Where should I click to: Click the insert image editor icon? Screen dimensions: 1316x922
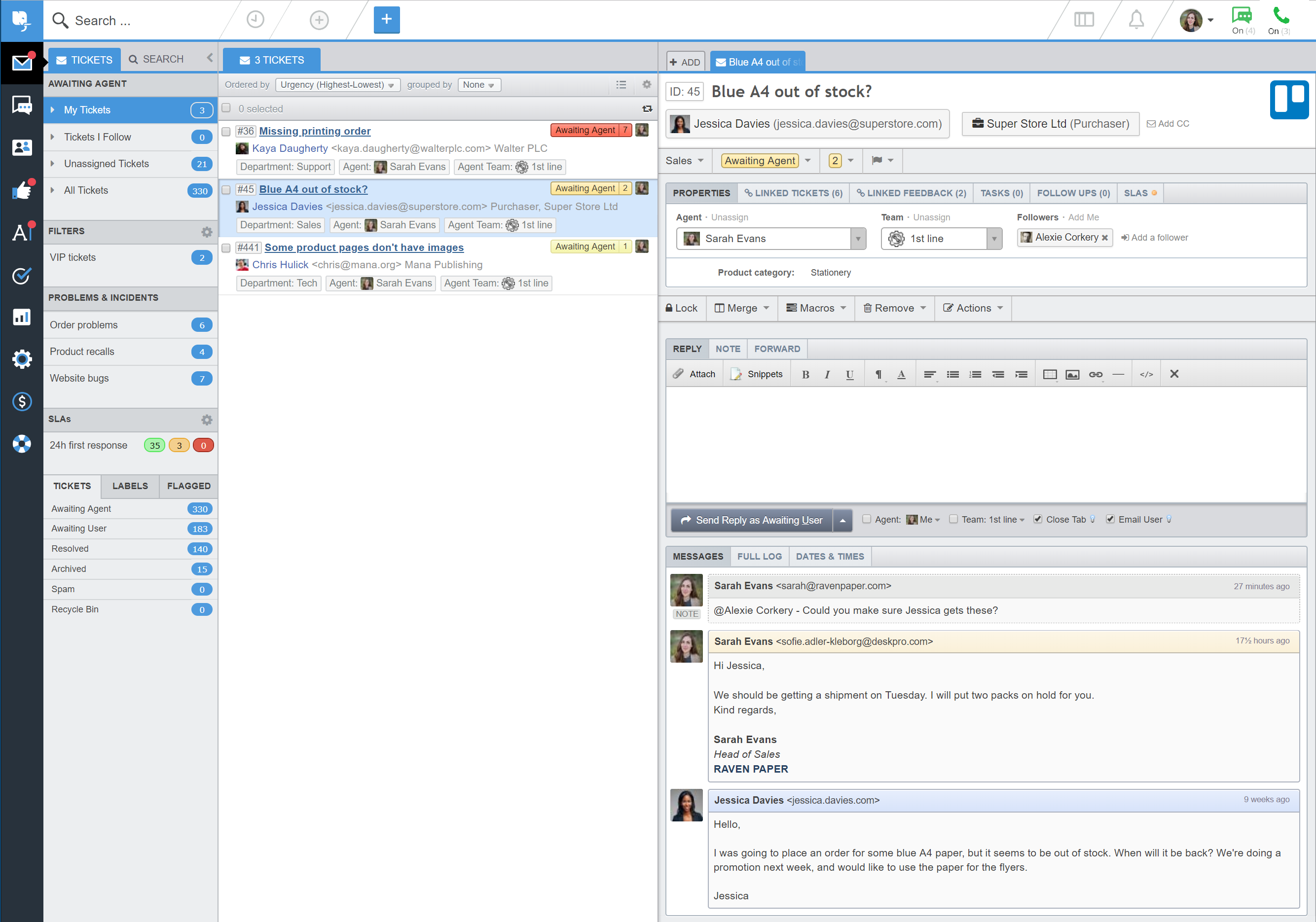pos(1072,374)
